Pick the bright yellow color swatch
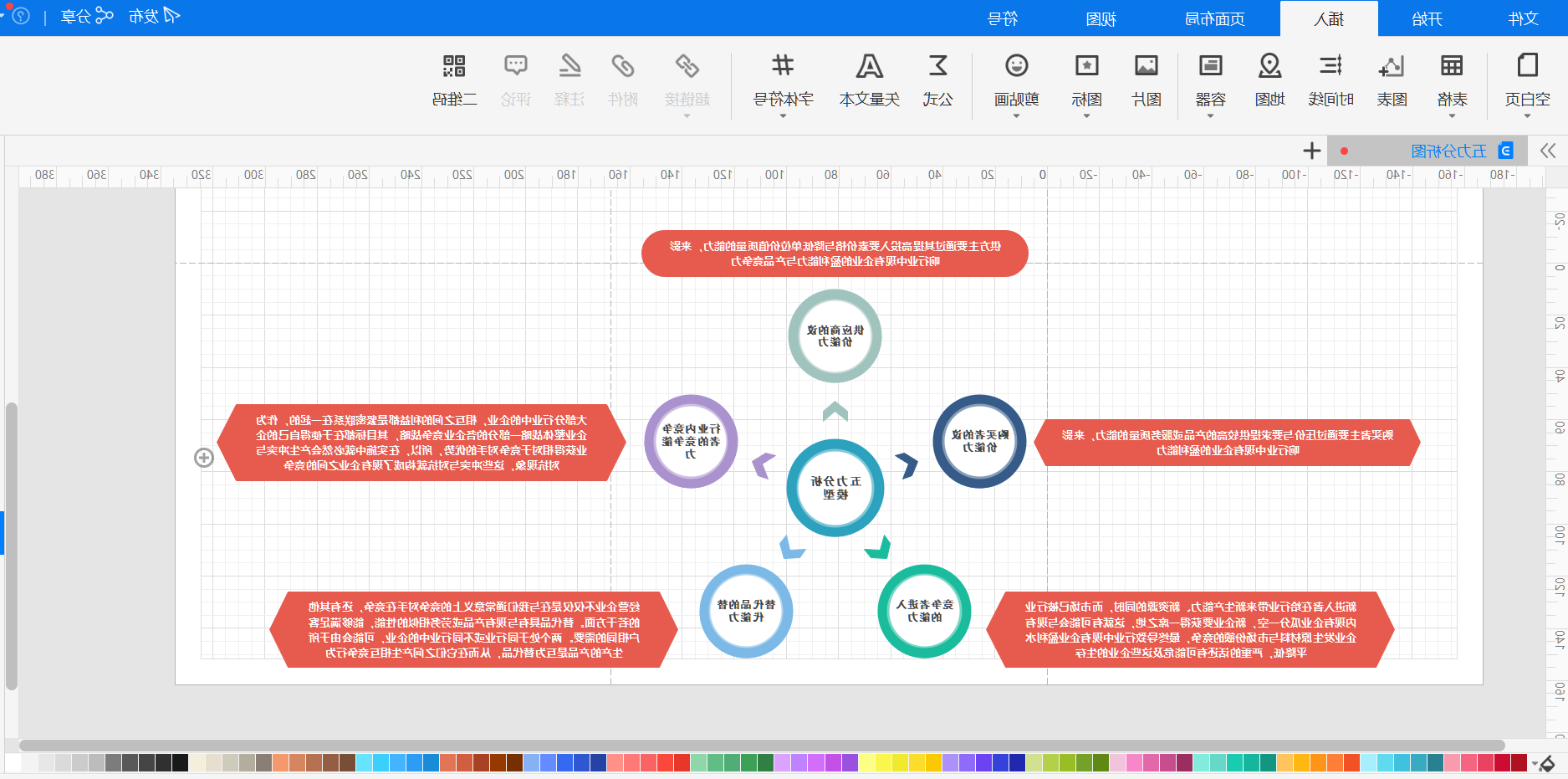This screenshot has height=779, width=1568. coord(882,762)
